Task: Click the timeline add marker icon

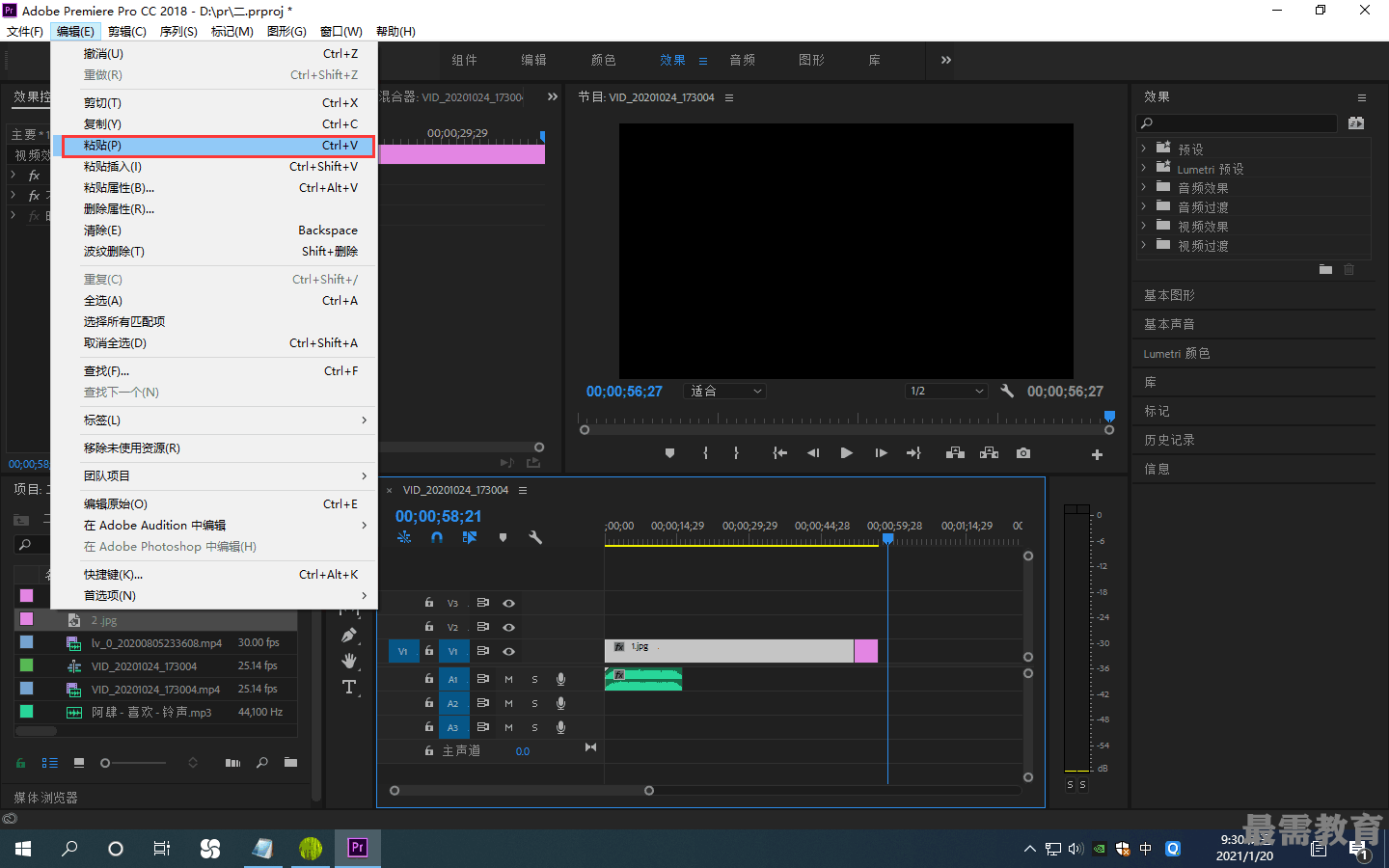Action: (x=503, y=537)
